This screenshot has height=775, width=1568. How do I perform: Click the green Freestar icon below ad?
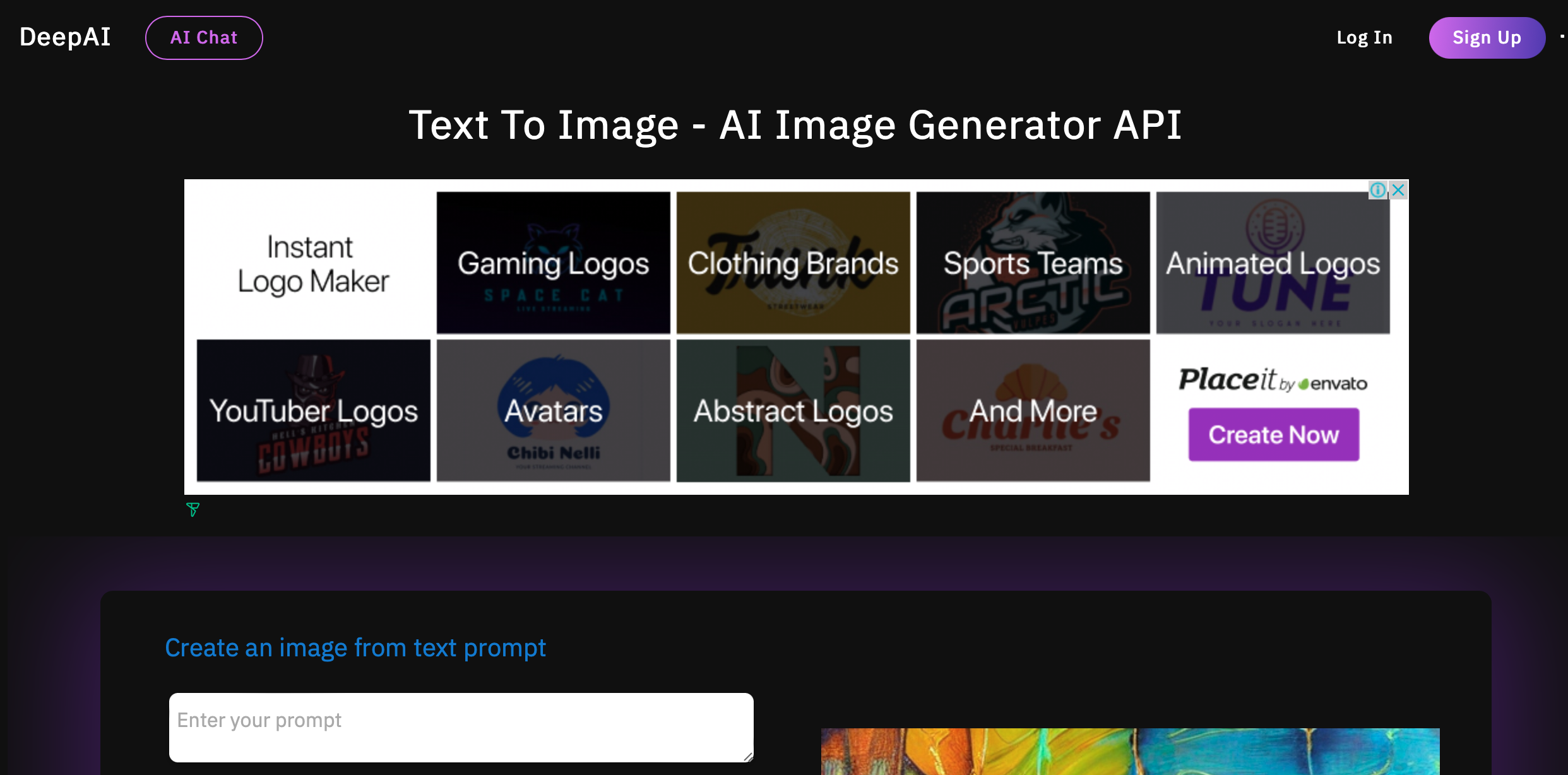[x=193, y=509]
